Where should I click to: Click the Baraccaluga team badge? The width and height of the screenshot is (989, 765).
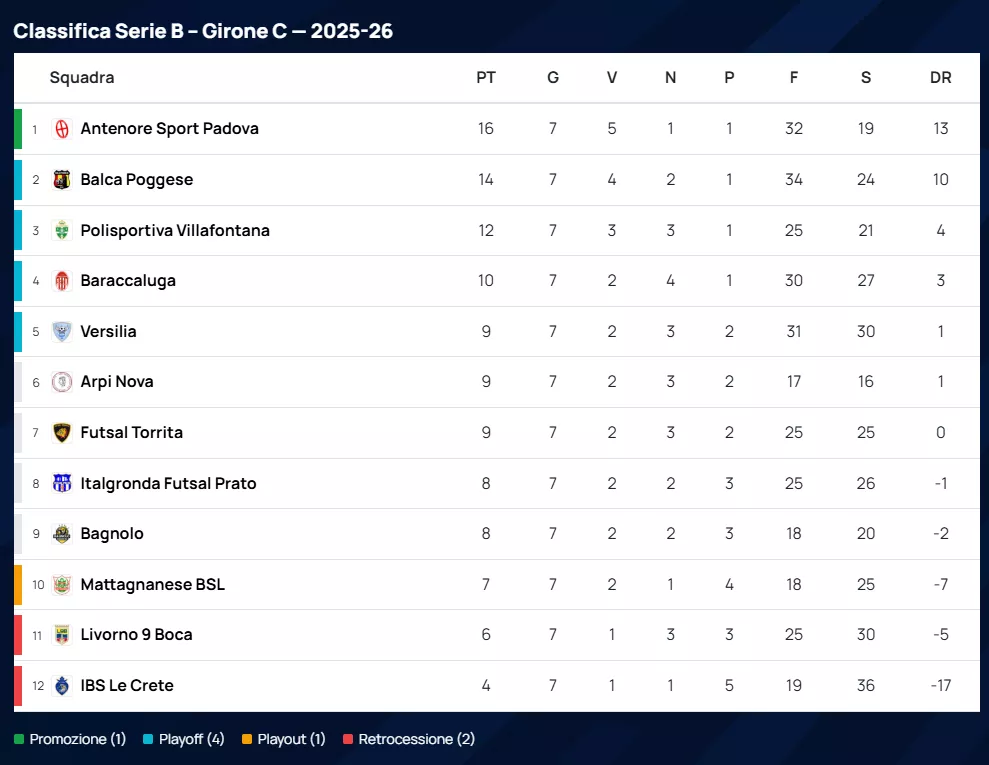62,281
